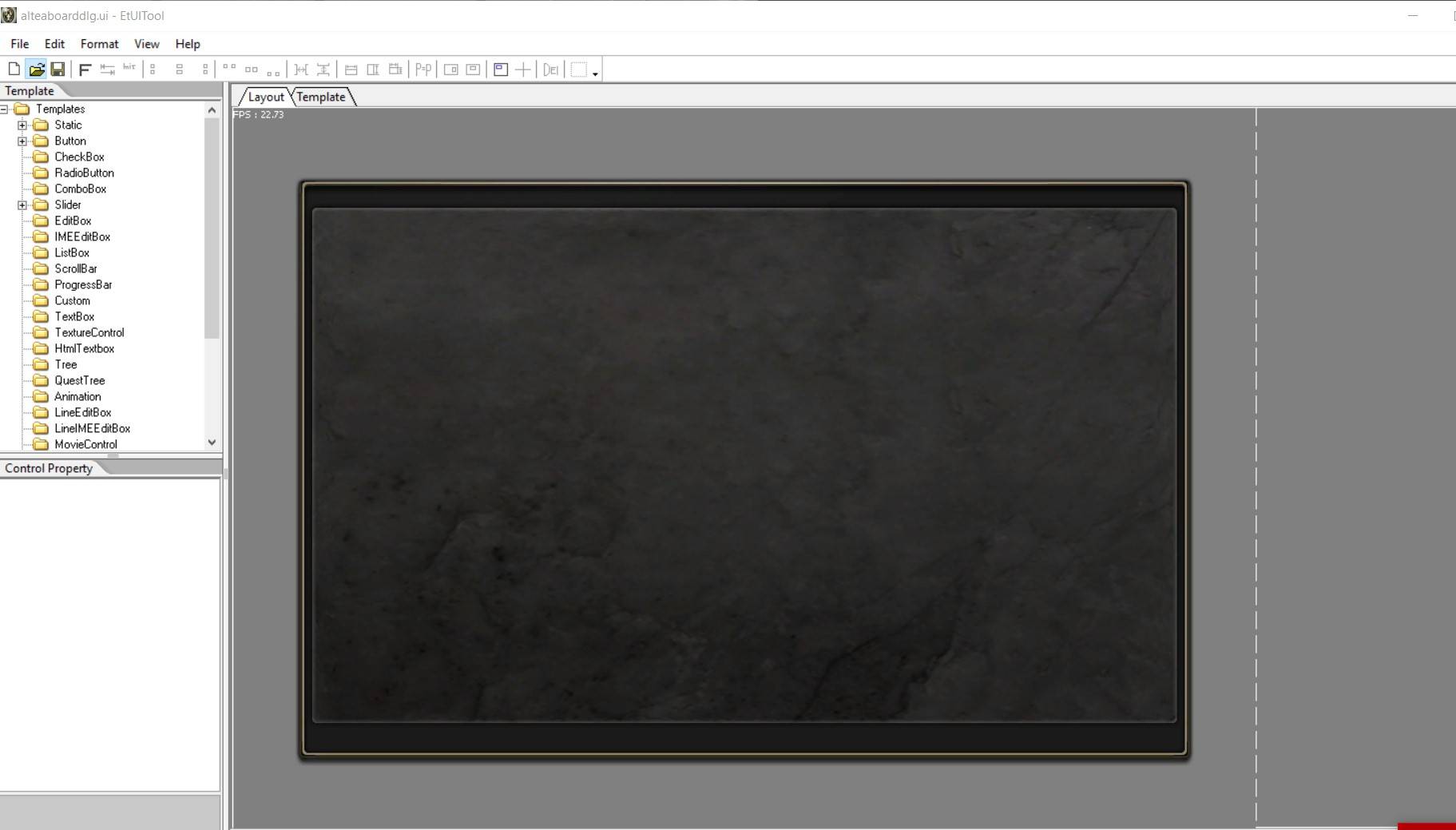Image resolution: width=1456 pixels, height=830 pixels.
Task: Center control vertically in dialog
Action: (x=473, y=69)
